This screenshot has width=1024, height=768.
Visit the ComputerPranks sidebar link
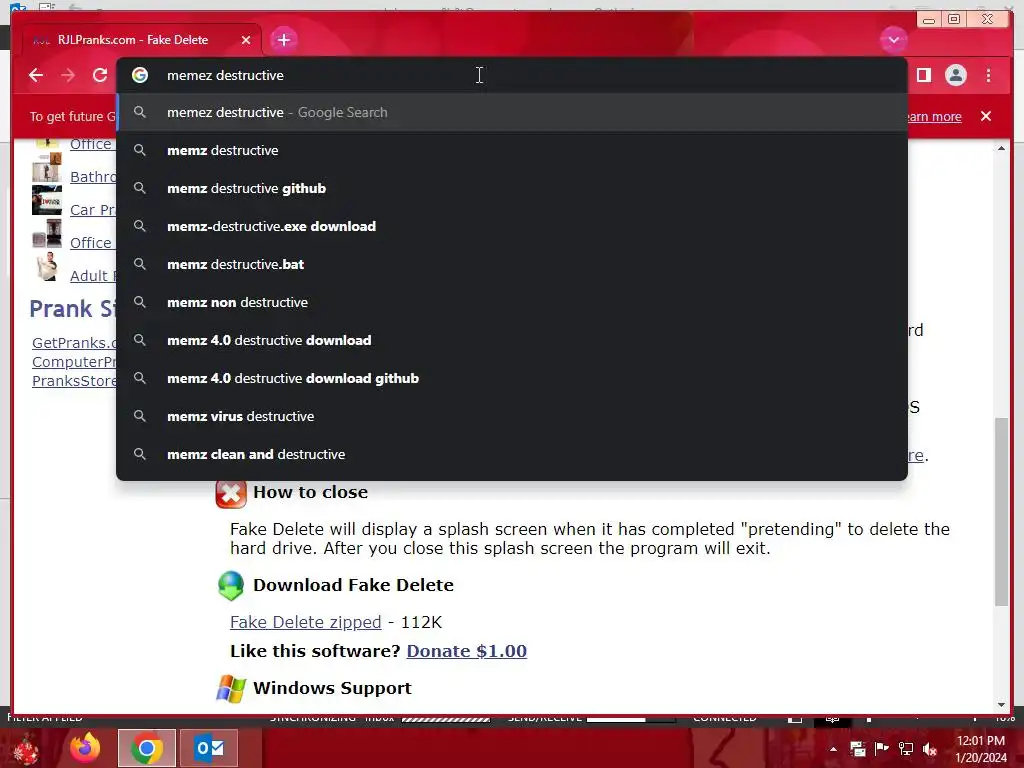74,361
